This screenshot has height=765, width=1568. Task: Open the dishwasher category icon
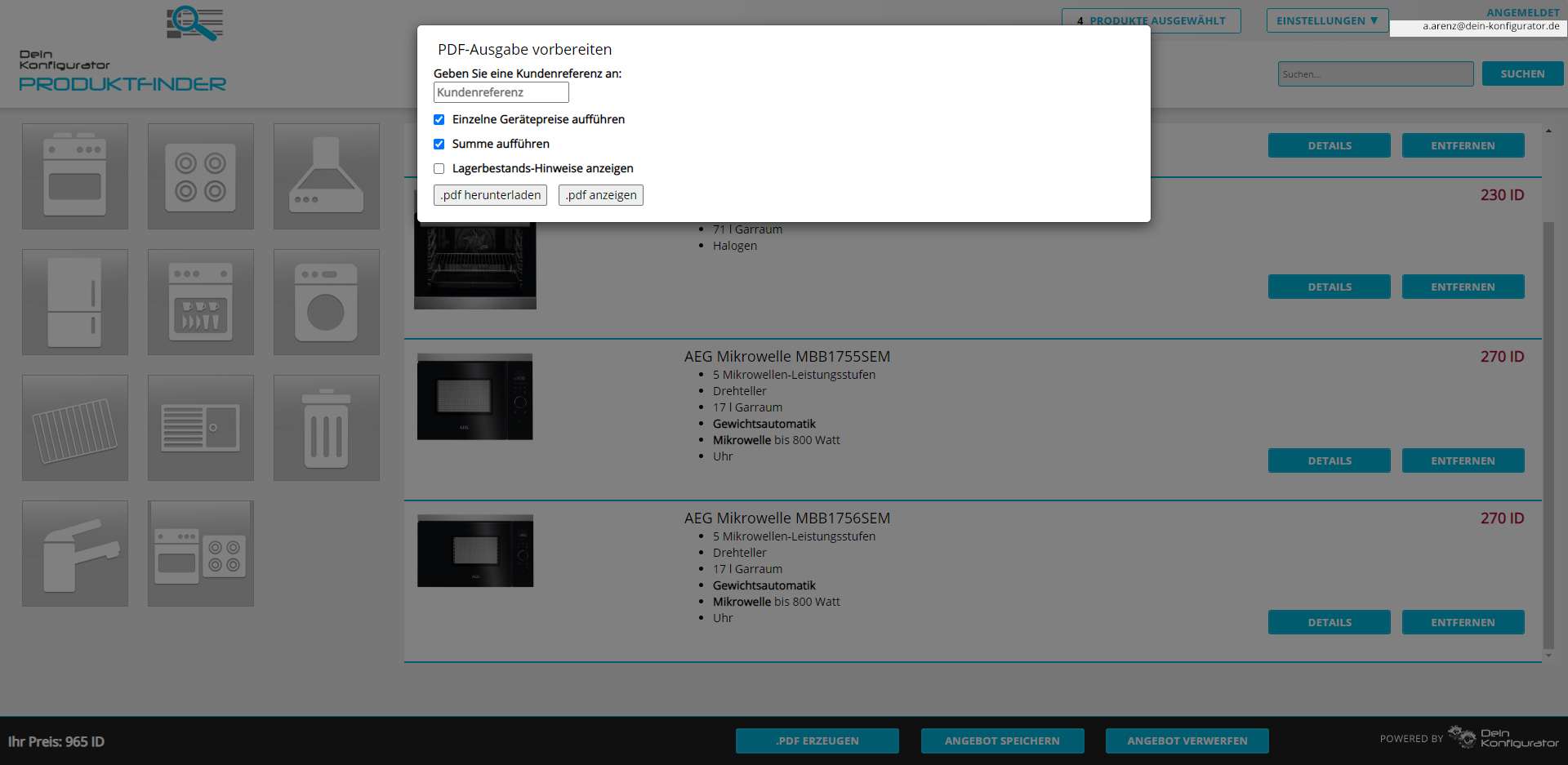[201, 302]
